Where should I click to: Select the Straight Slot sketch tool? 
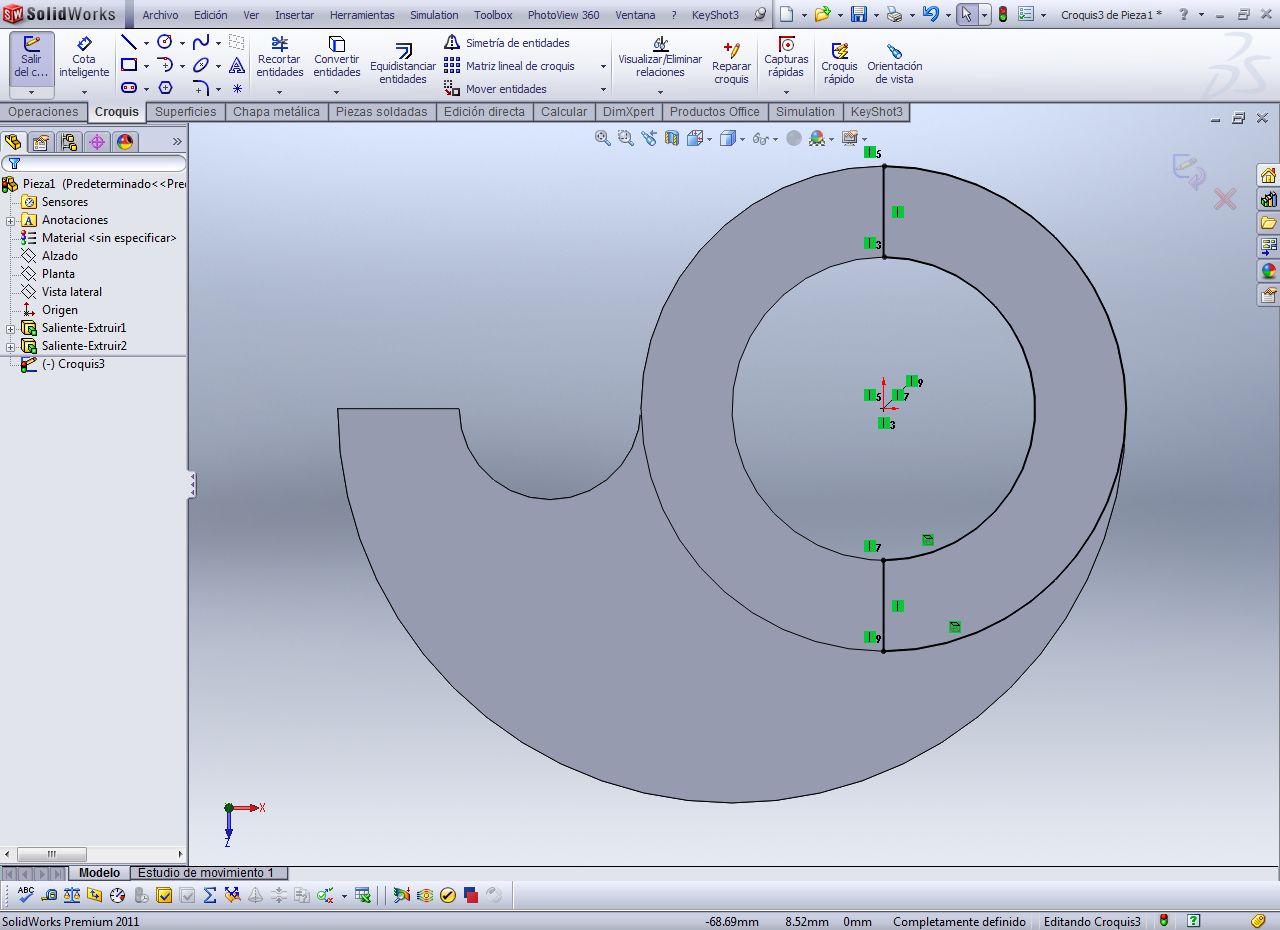click(x=129, y=88)
